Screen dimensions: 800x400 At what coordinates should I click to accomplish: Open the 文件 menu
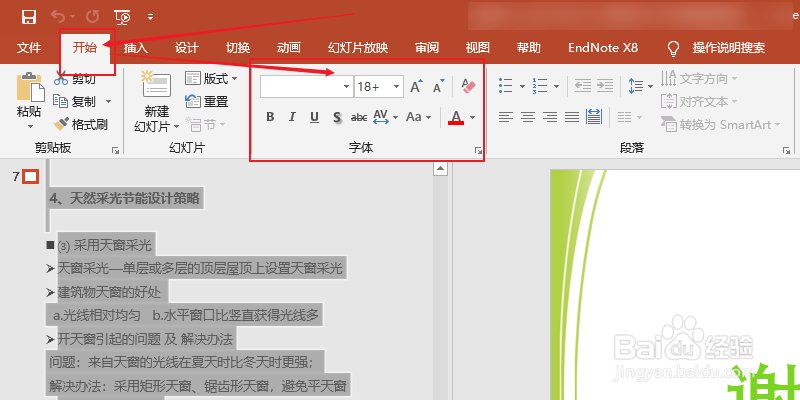29,48
